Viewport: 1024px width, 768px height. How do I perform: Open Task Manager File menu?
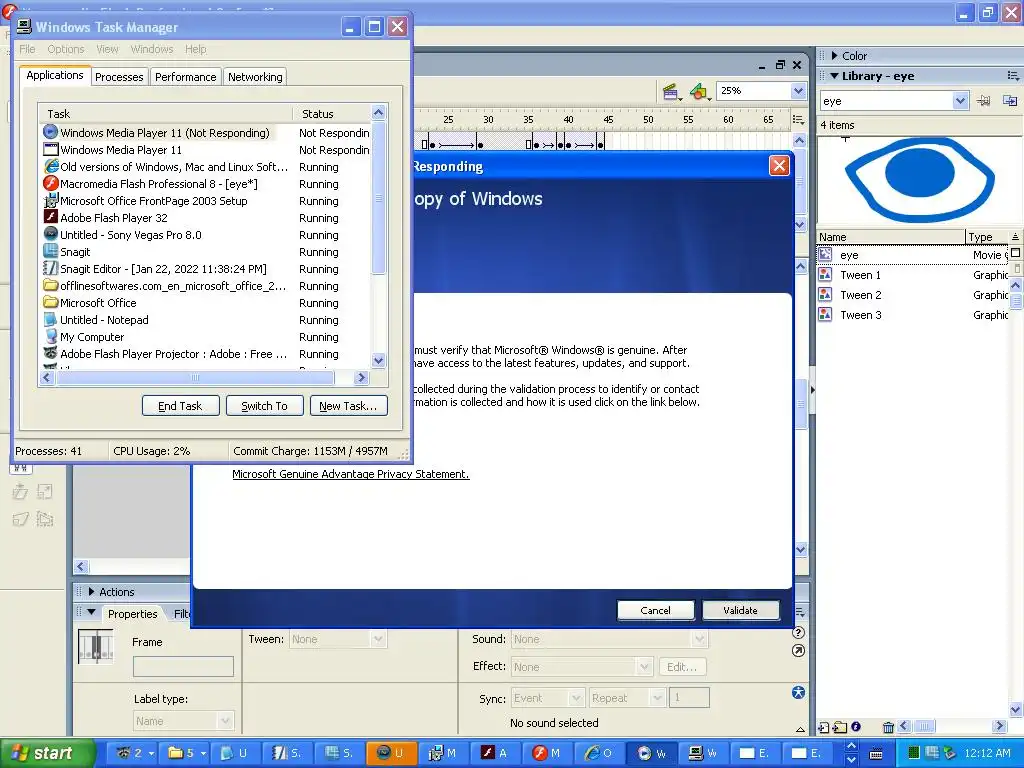27,49
